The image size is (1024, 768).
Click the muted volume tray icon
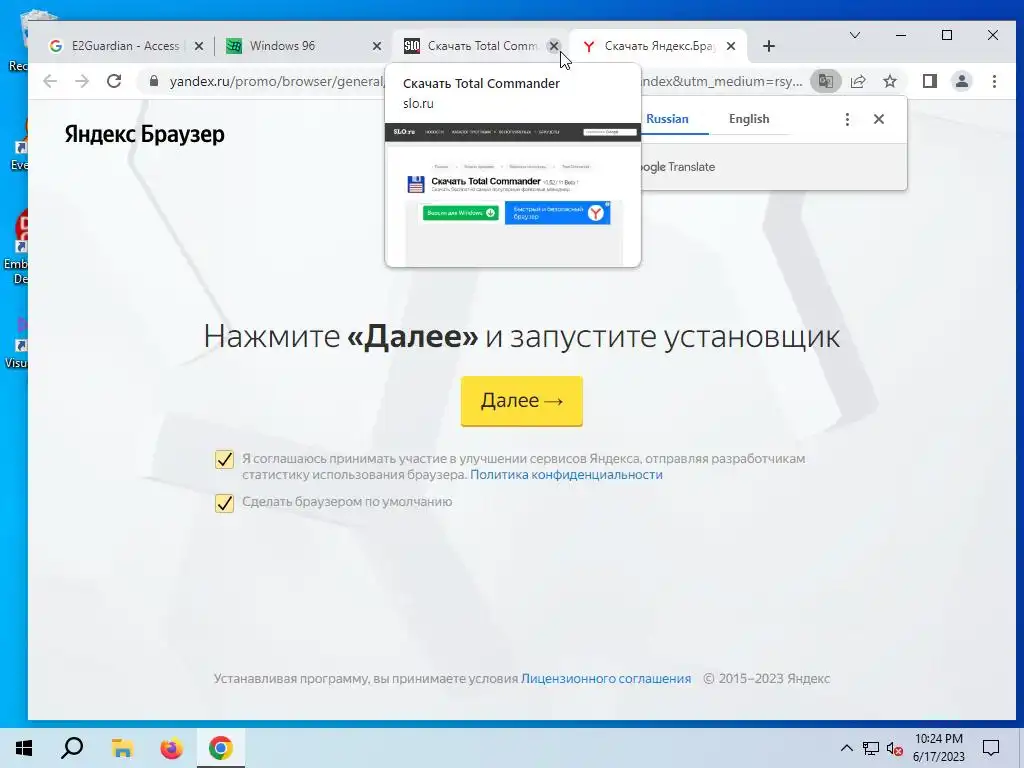click(x=895, y=748)
